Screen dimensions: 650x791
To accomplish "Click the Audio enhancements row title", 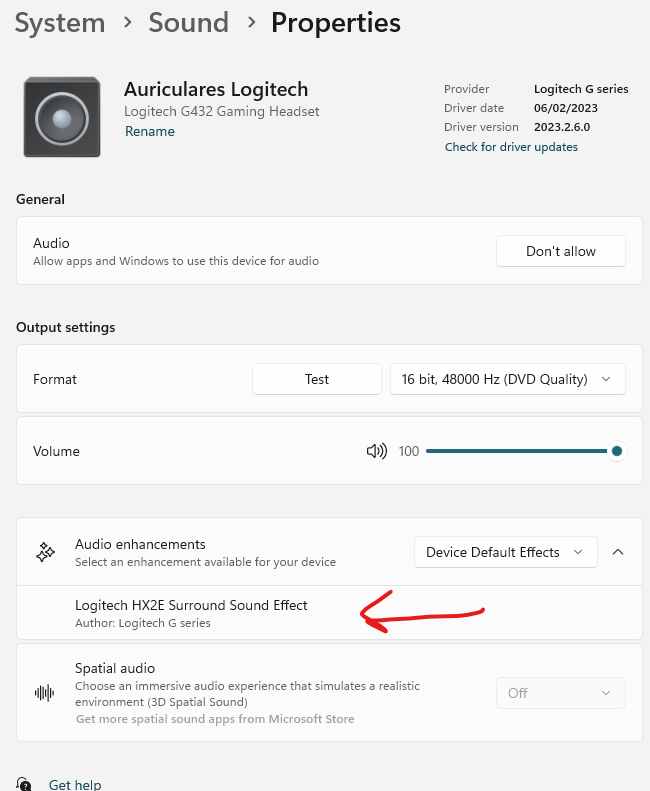I will click(140, 544).
